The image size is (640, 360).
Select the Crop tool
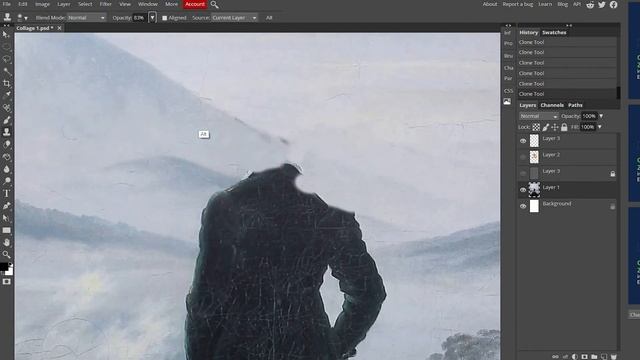coord(6,84)
